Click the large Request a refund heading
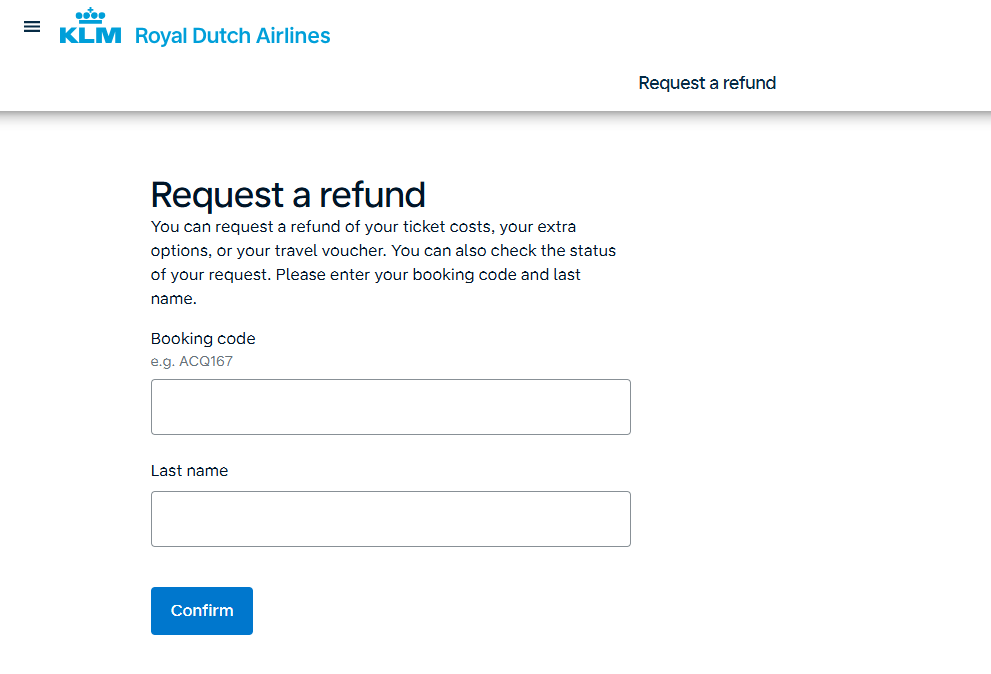 288,194
